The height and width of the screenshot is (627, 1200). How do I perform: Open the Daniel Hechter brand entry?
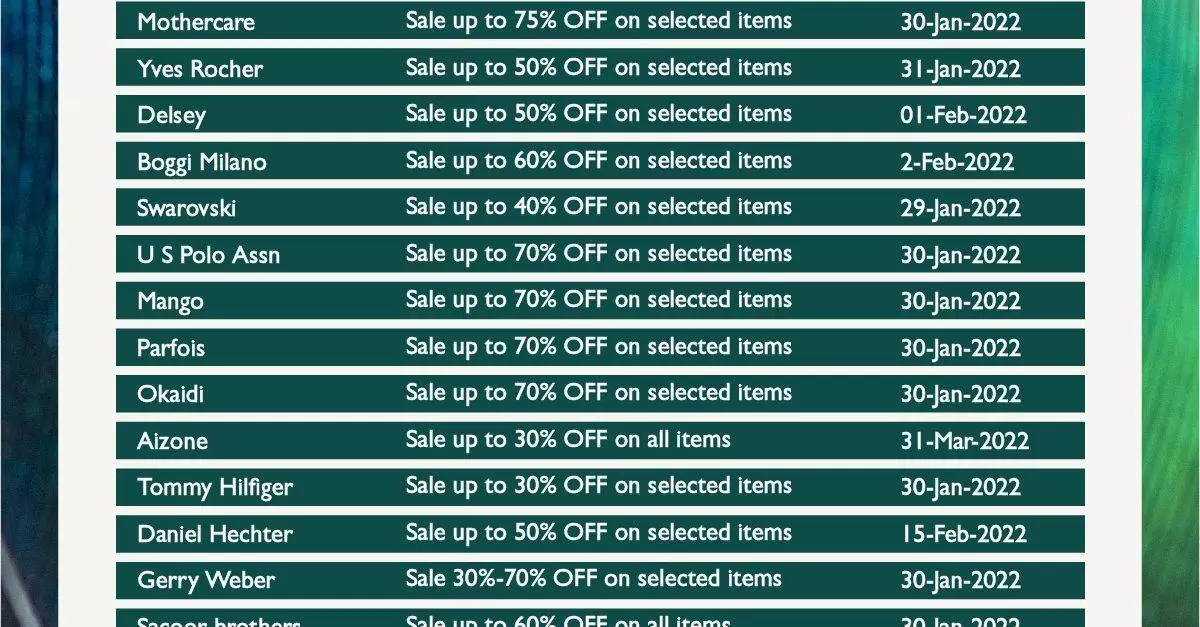(x=215, y=534)
